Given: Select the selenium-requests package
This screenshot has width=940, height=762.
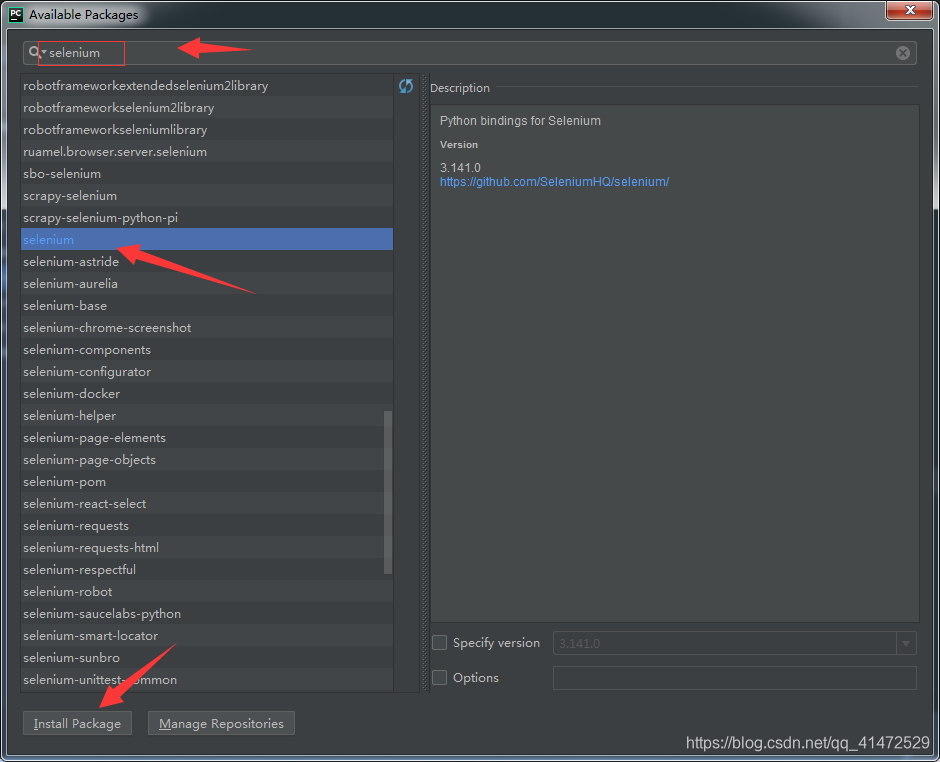Looking at the screenshot, I should point(207,525).
